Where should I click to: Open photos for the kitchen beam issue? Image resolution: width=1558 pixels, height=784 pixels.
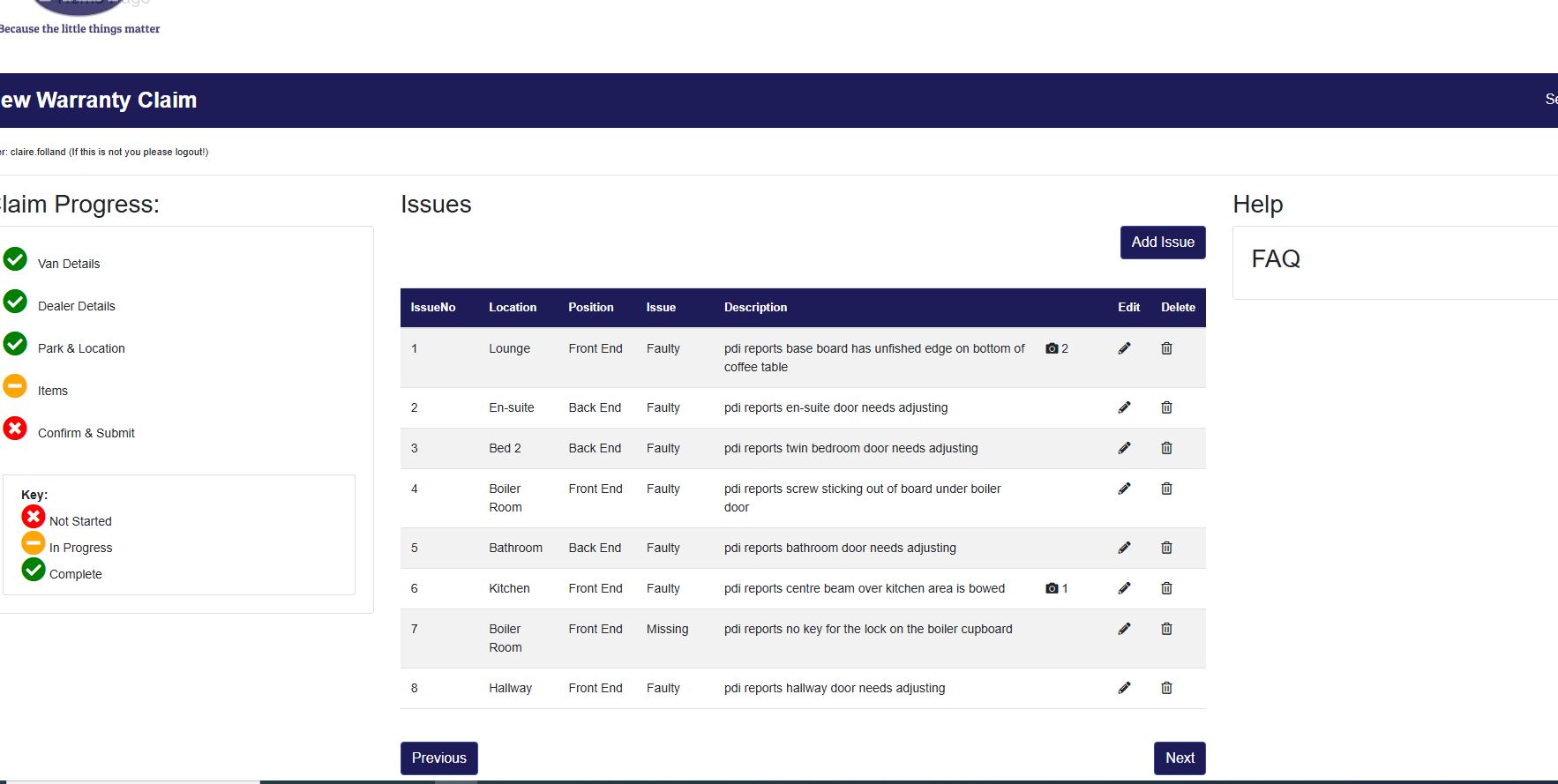tap(1056, 588)
